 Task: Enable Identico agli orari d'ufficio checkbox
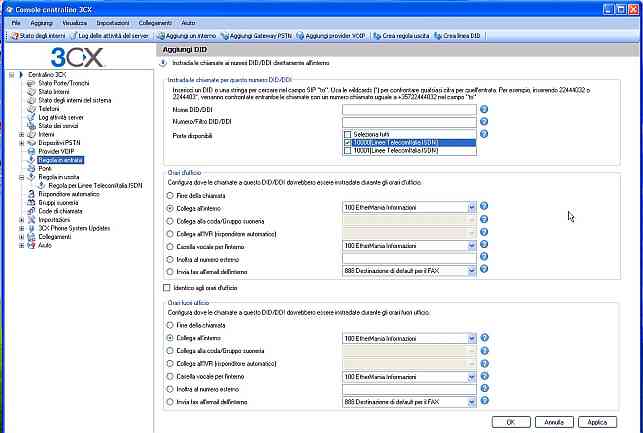tap(166, 288)
